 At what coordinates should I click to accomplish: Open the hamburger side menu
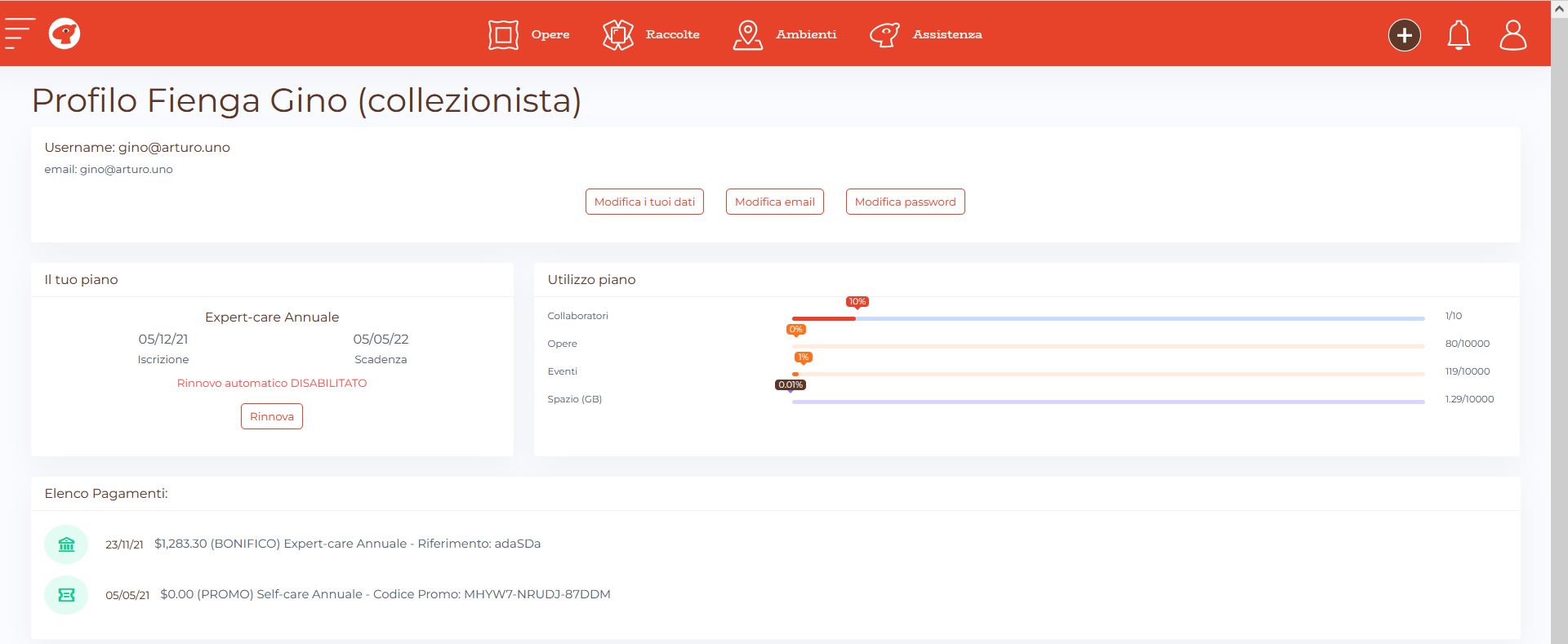20,33
